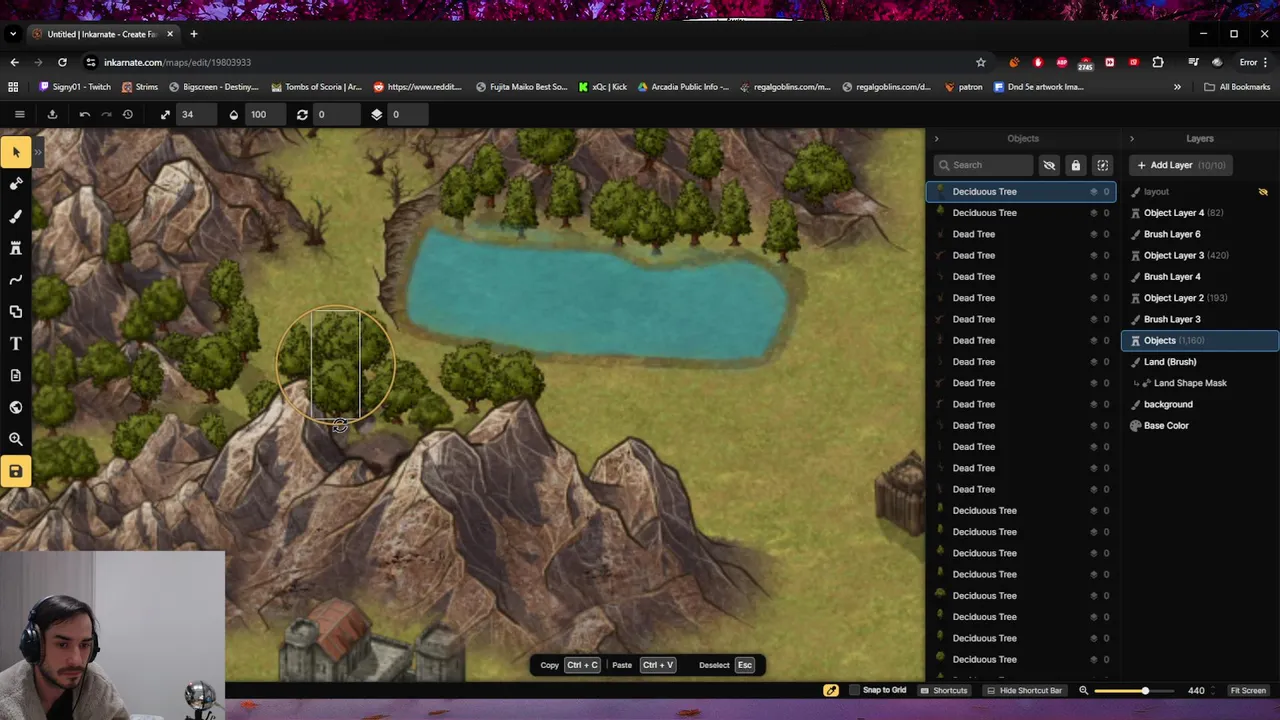Viewport: 1280px width, 720px height.
Task: Open a new Chrome tab
Action: point(194,34)
